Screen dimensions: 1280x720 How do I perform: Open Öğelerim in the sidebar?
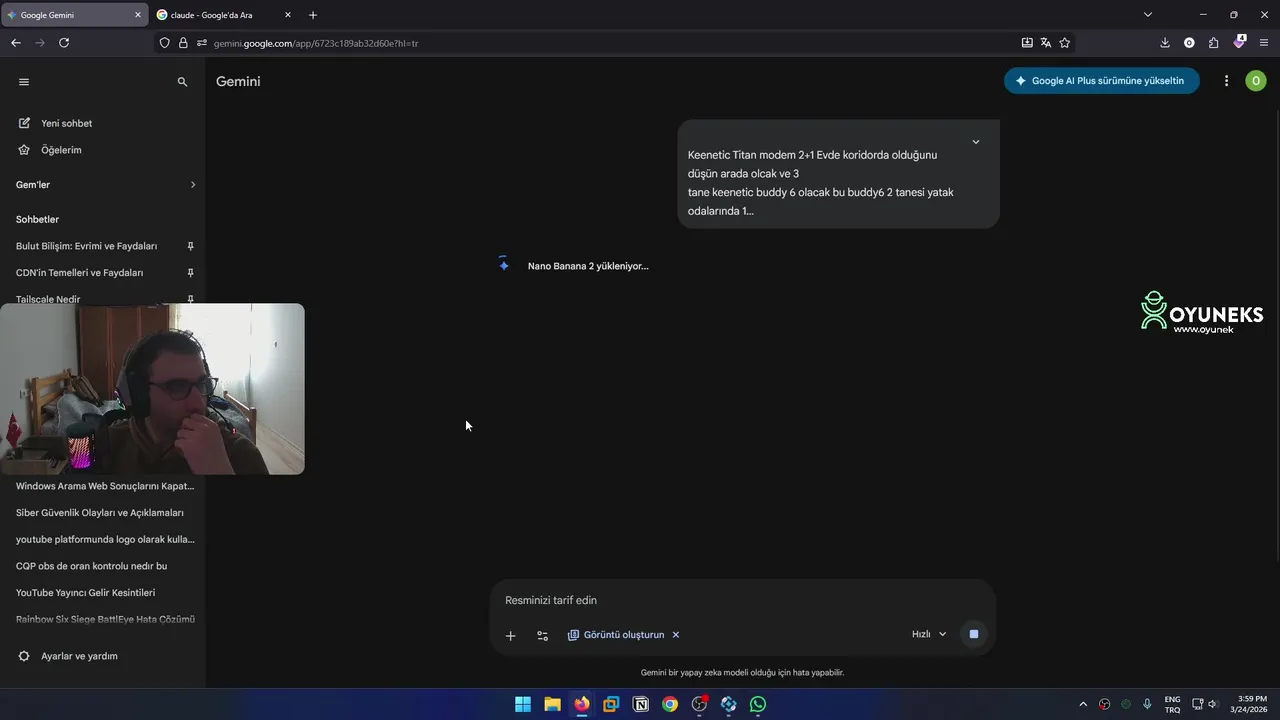pyautogui.click(x=61, y=150)
